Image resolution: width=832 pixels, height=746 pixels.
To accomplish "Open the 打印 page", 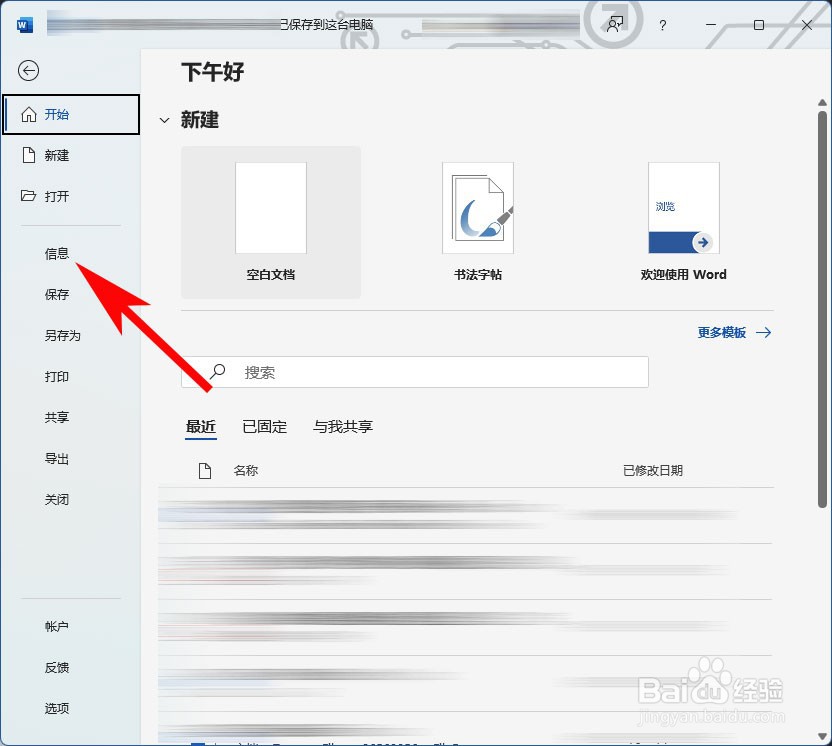I will coord(57,377).
